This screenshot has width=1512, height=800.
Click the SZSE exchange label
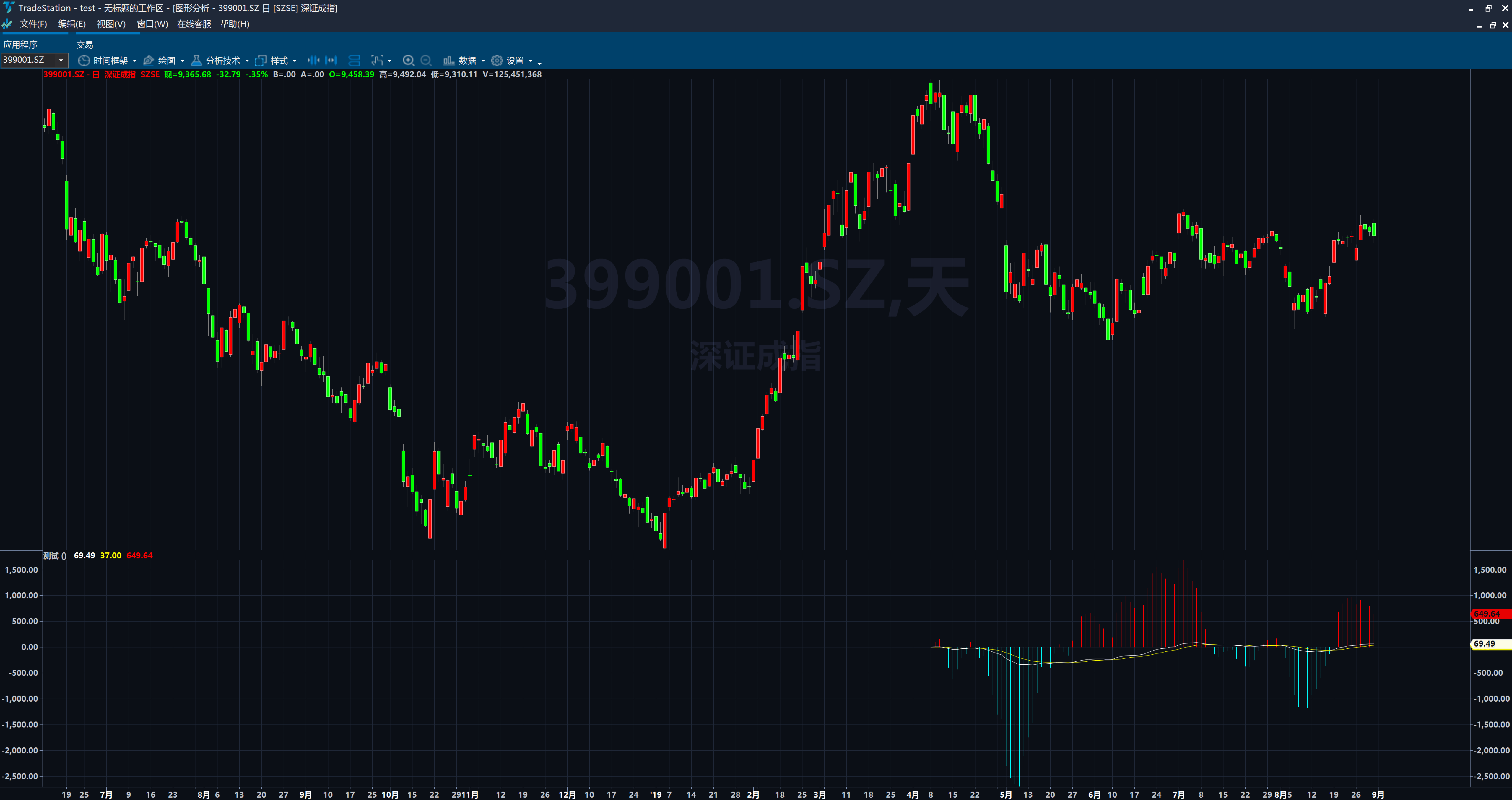pos(150,74)
